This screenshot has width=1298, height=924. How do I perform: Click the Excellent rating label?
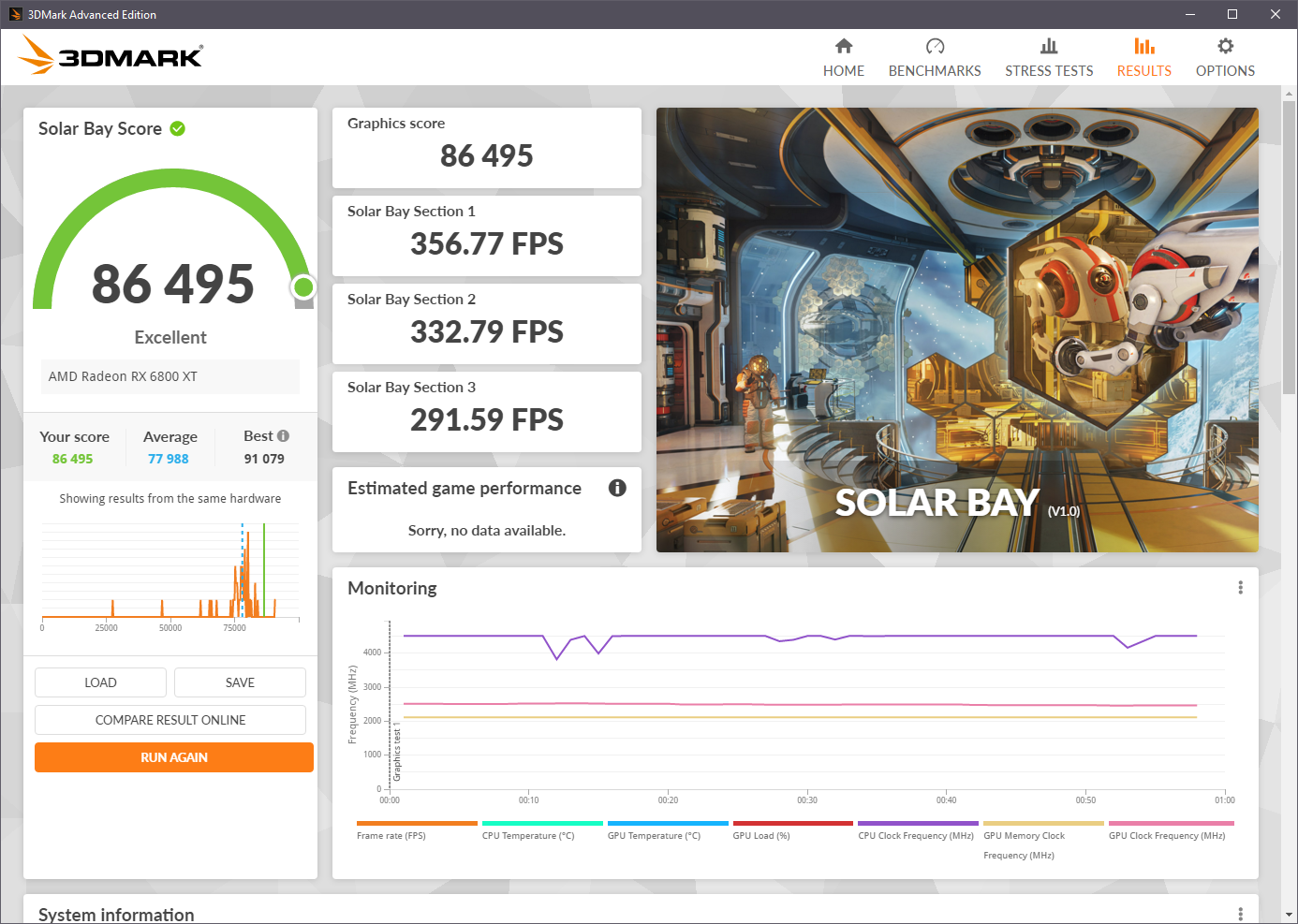pos(170,337)
